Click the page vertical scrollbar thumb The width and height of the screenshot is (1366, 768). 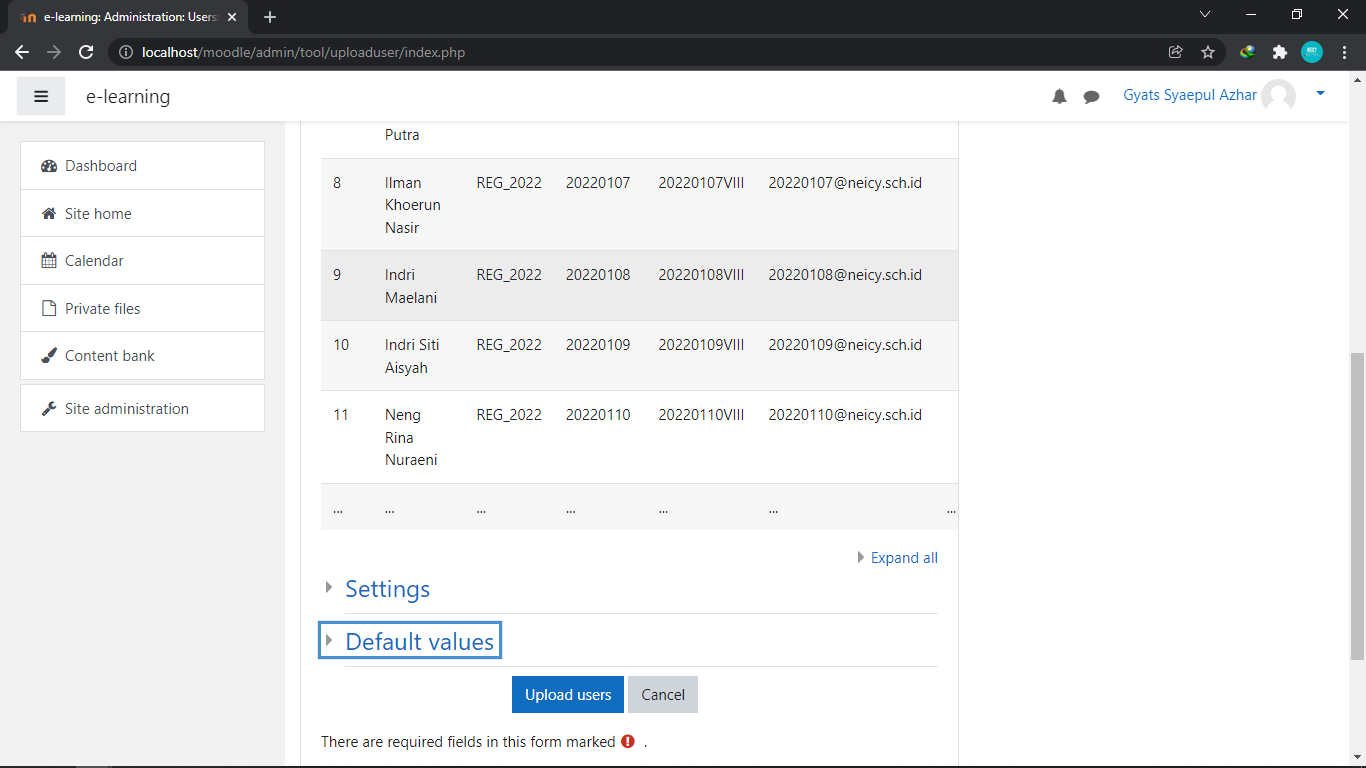(1357, 506)
